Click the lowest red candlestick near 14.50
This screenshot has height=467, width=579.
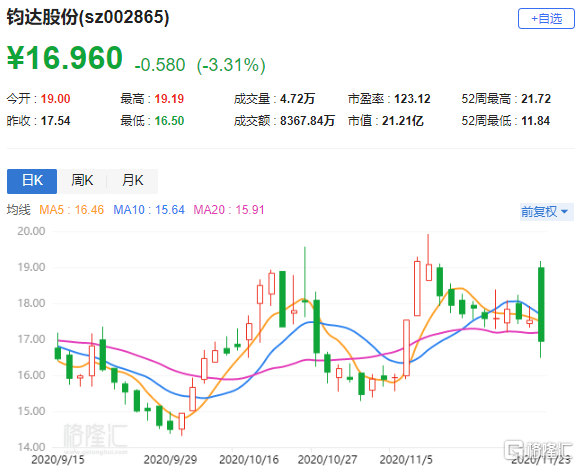pos(182,422)
